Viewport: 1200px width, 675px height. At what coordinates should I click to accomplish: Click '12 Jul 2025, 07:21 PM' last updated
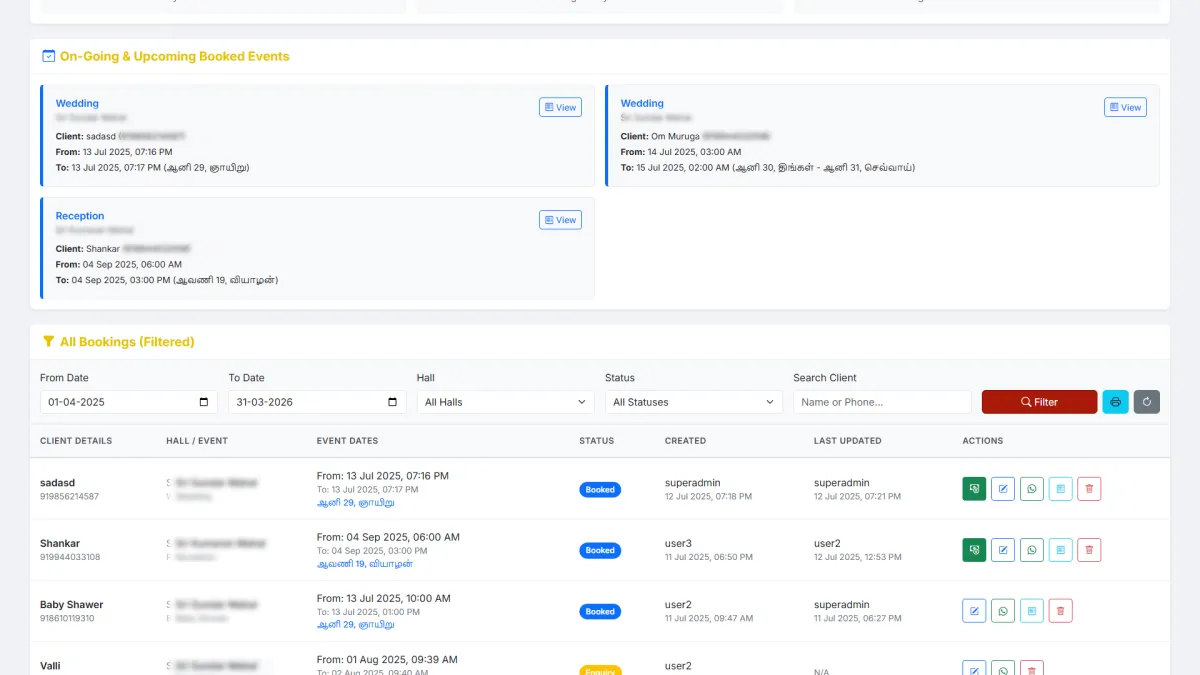[857, 496]
